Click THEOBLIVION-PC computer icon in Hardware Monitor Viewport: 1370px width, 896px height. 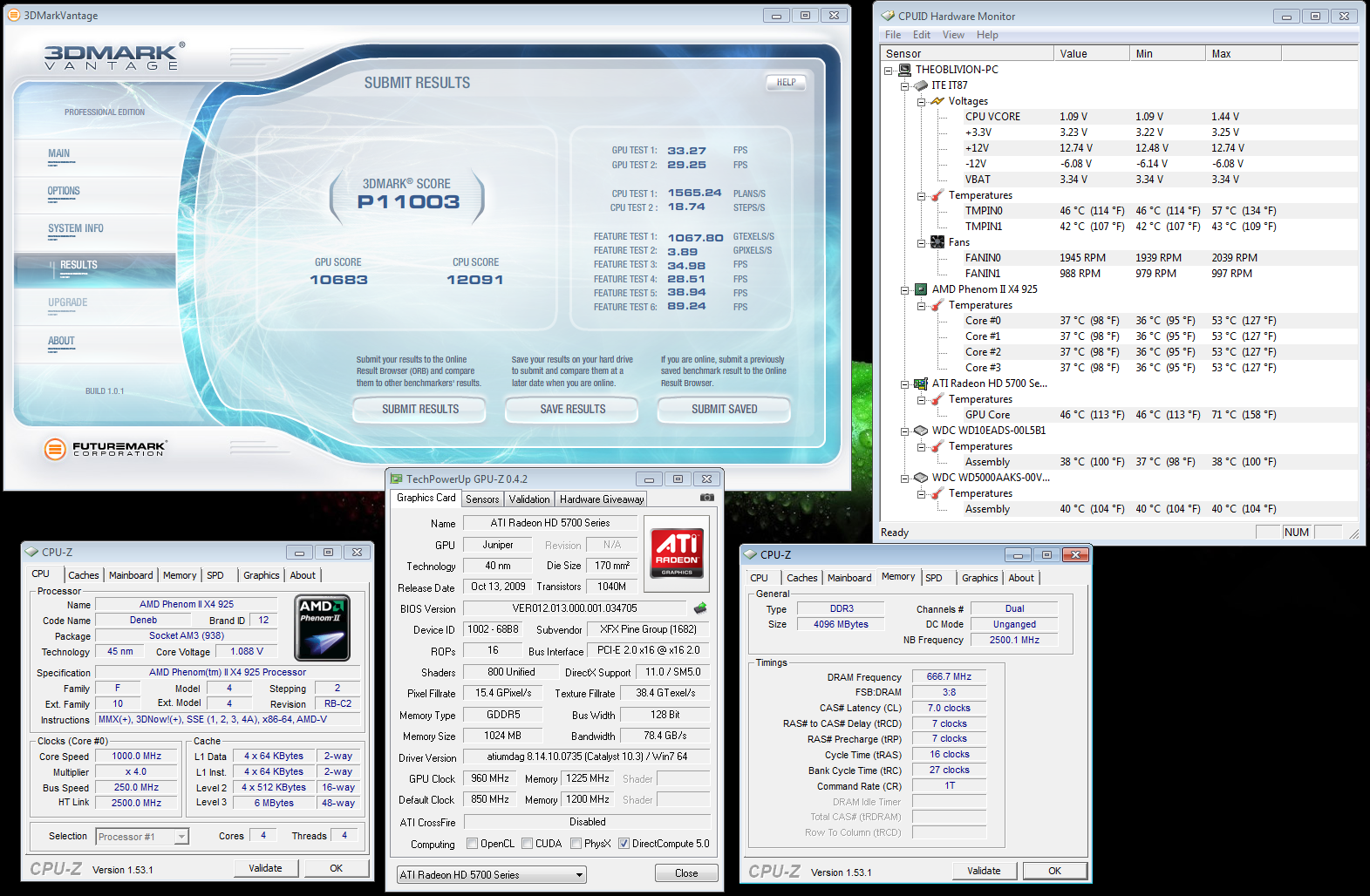click(905, 70)
